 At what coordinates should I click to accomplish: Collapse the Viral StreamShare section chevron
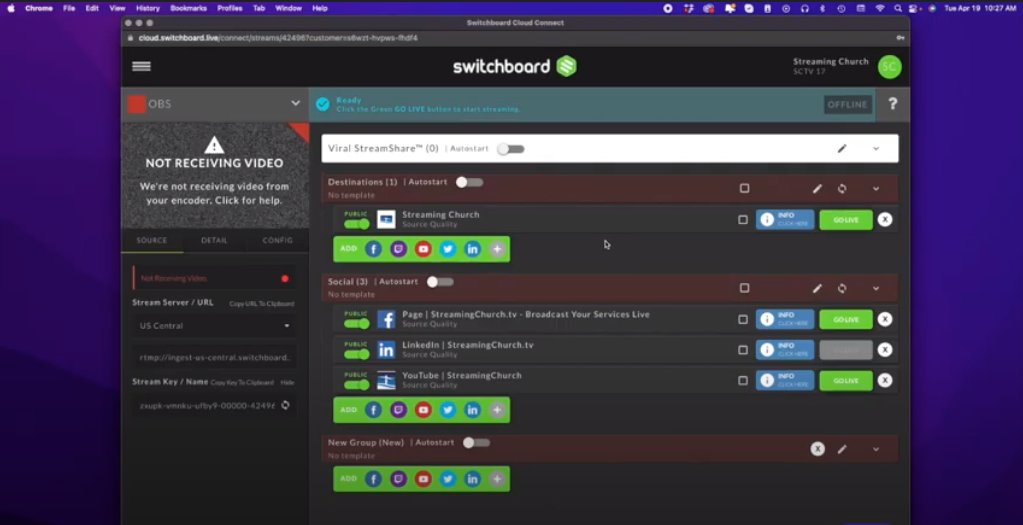tap(876, 149)
